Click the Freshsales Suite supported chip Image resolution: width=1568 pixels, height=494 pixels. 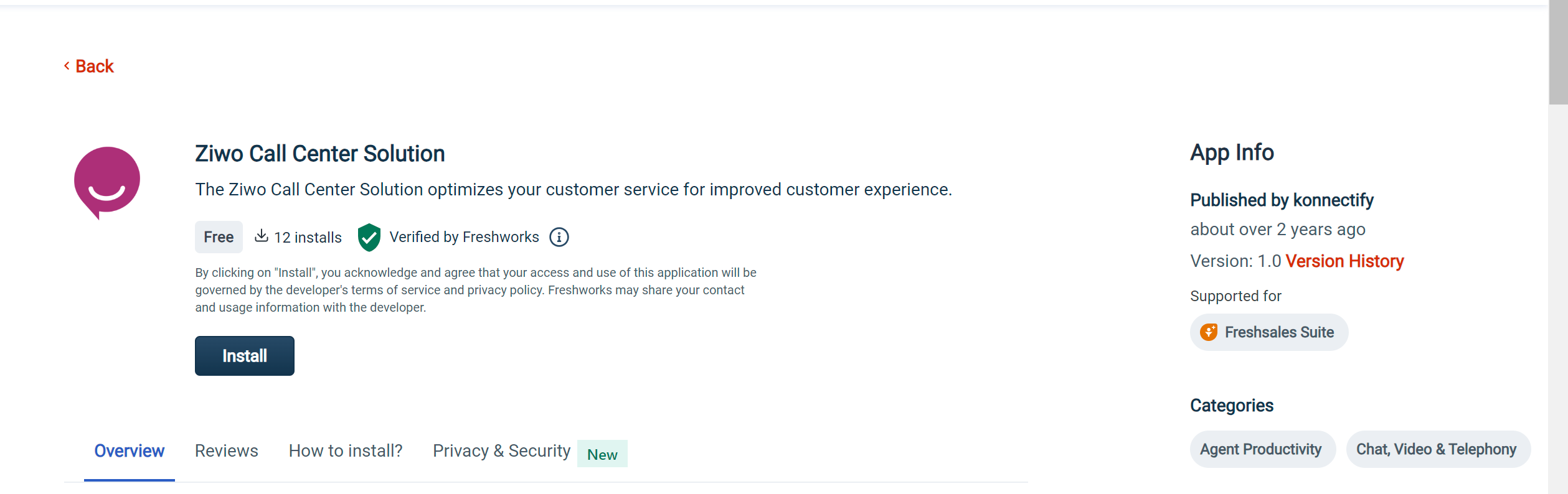pos(1269,332)
